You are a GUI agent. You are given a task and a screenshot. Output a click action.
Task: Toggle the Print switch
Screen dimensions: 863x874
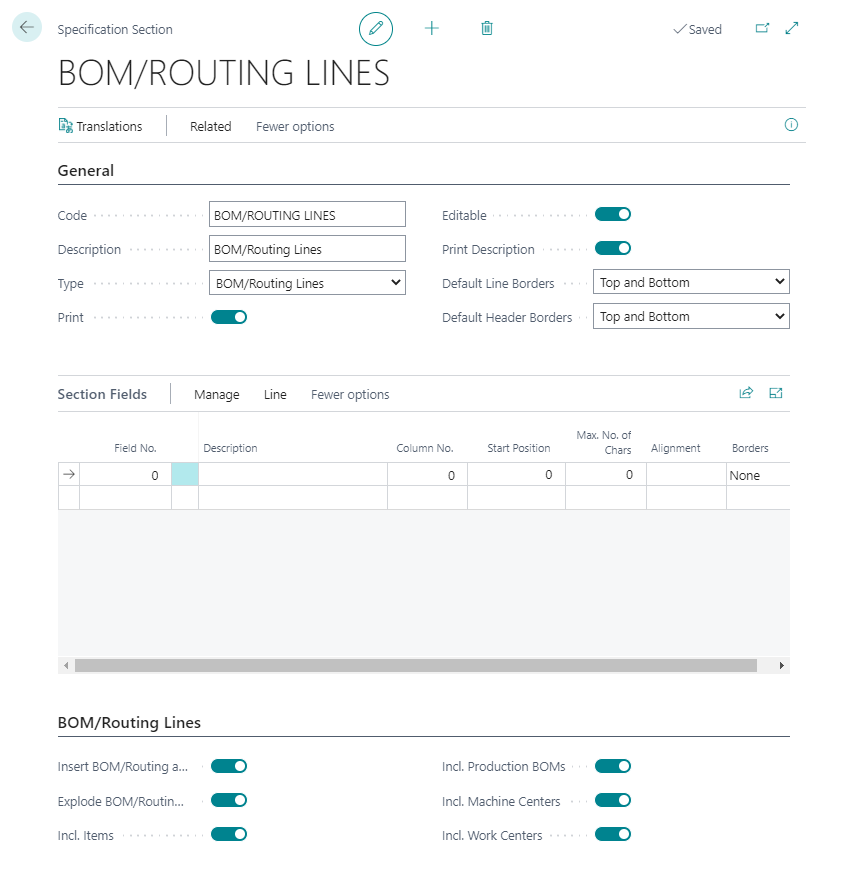229,317
